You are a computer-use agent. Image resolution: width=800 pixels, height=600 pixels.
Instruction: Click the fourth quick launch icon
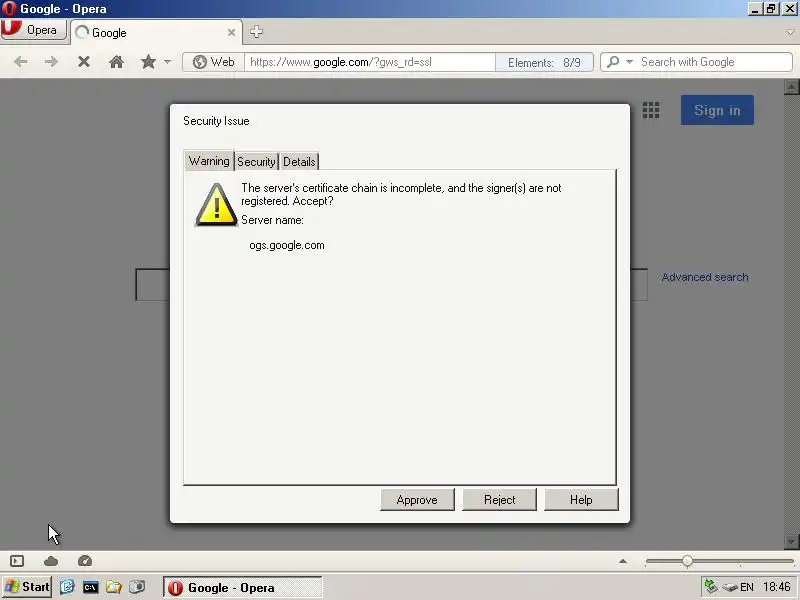pos(137,587)
